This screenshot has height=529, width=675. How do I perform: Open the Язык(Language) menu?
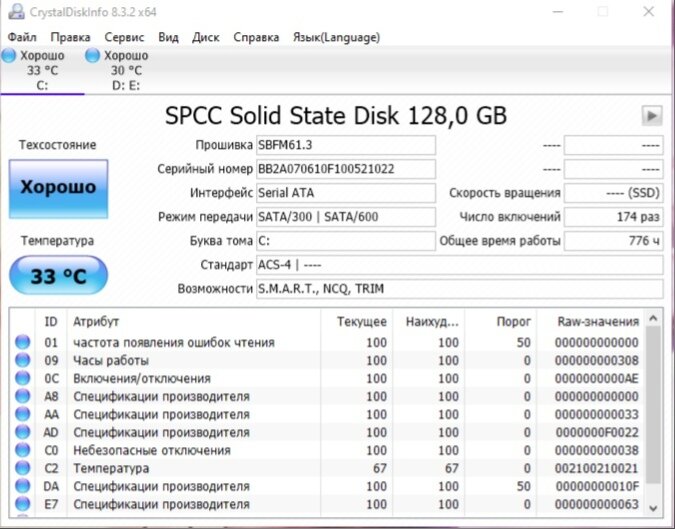tap(336, 37)
